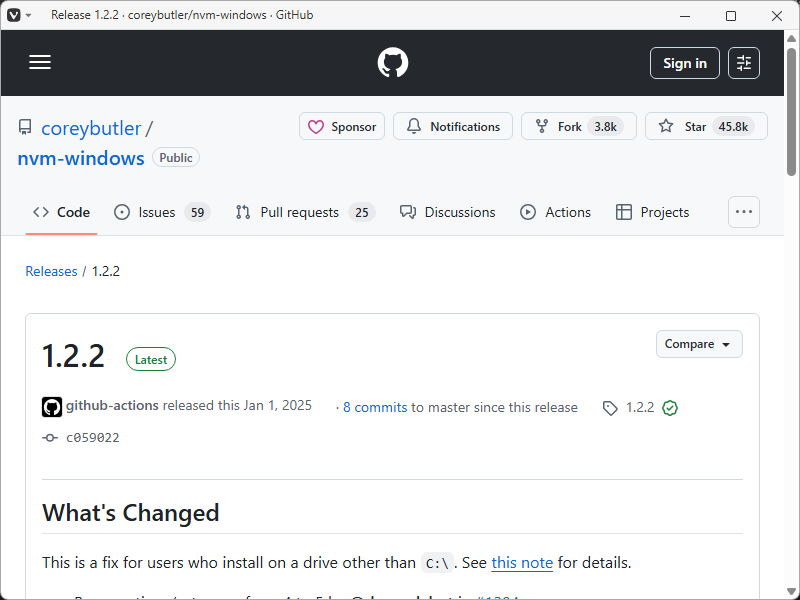Click the Sponsor heart icon
This screenshot has height=600, width=800.
(318, 126)
